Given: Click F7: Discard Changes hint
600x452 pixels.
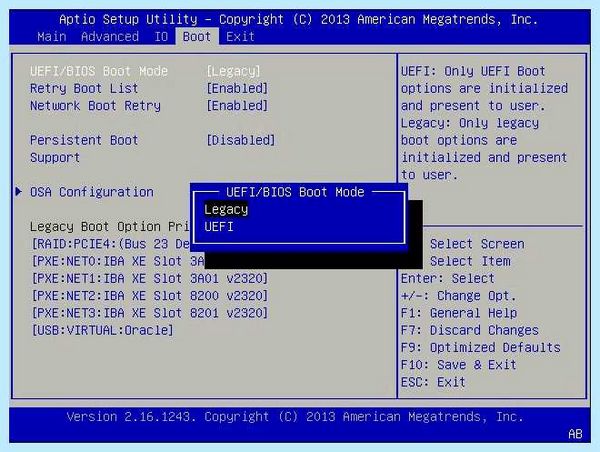Looking at the screenshot, I should click(470, 330).
